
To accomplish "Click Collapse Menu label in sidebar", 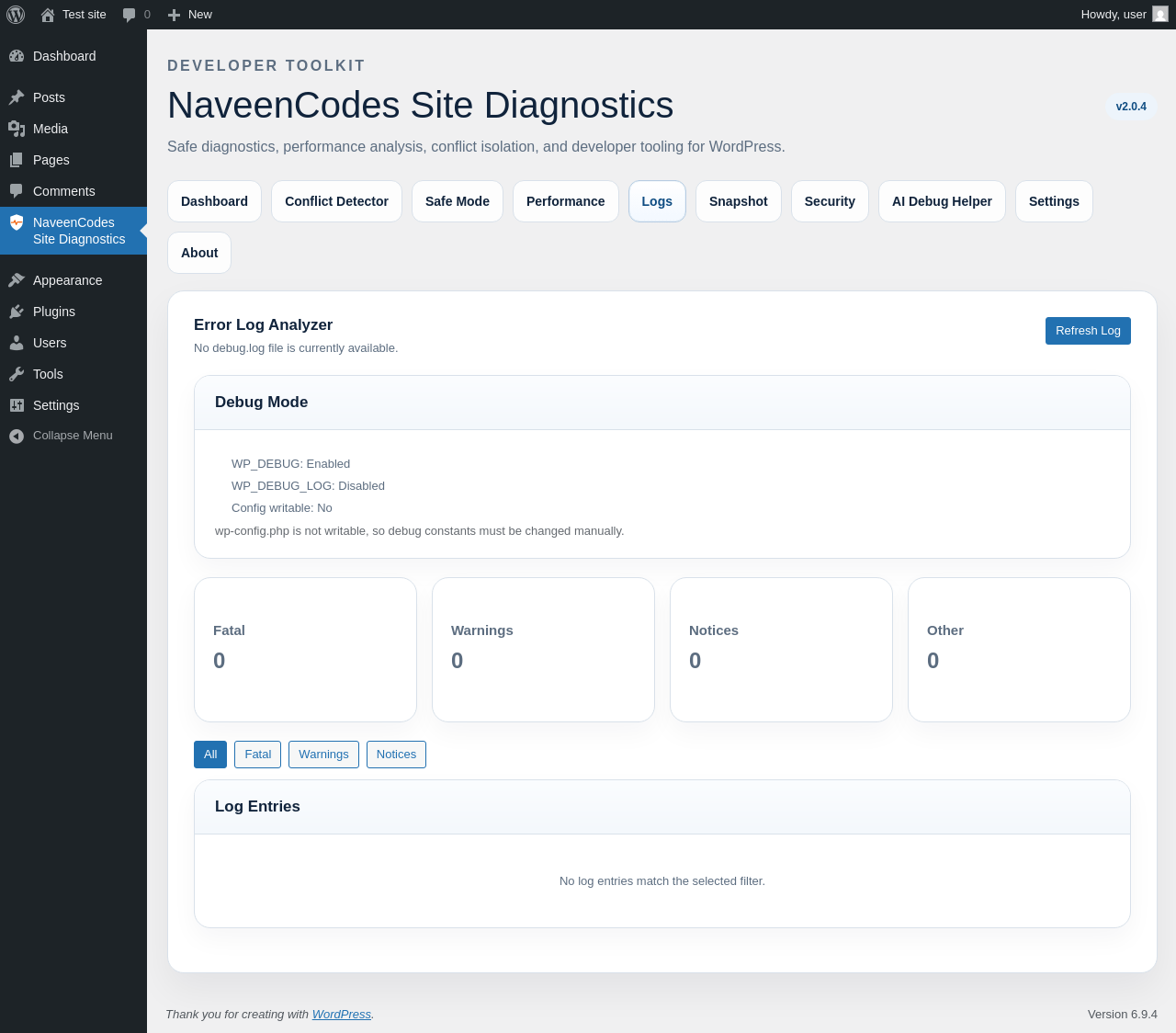I will 73,436.
